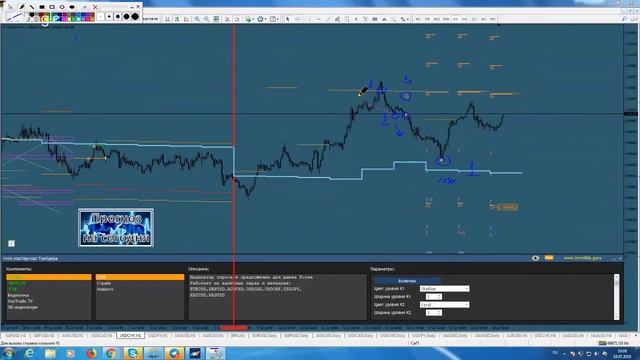Image resolution: width=640 pixels, height=360 pixels.
Task: Click the tile windows toolbar icon
Action: point(216,19)
